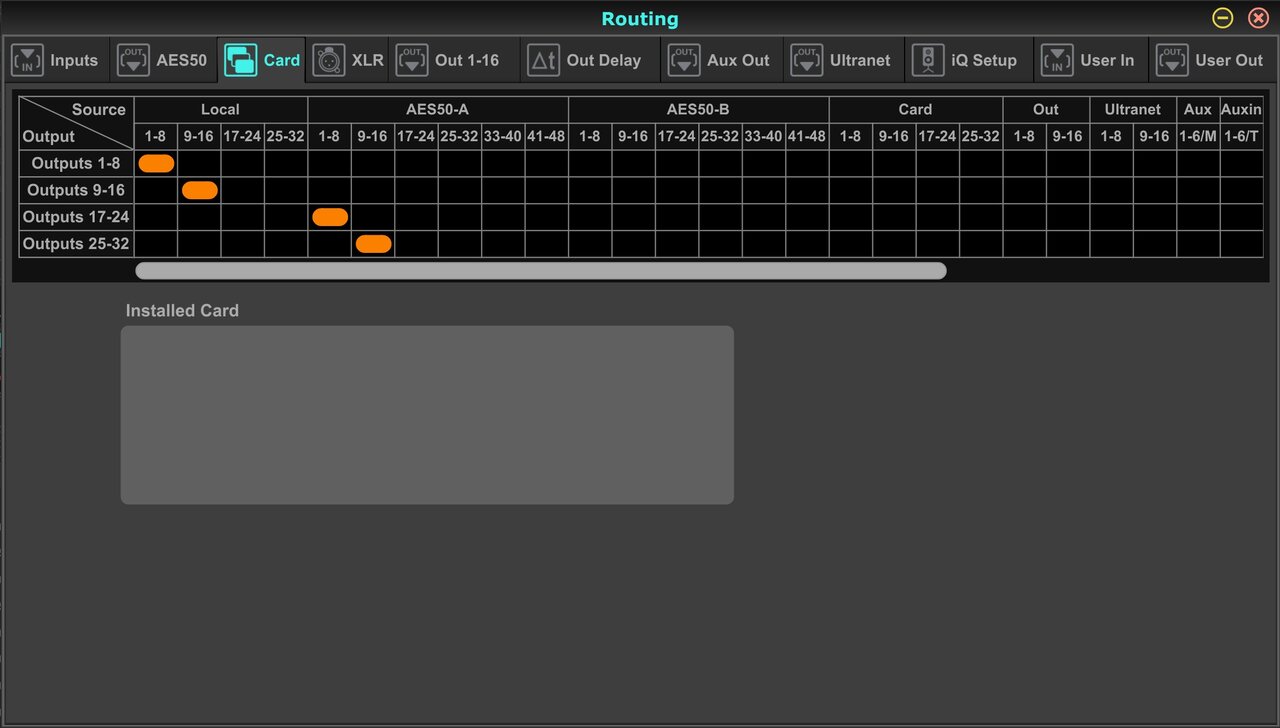The image size is (1280, 728).
Task: Switch to the Out Delay tab label
Action: pos(604,60)
